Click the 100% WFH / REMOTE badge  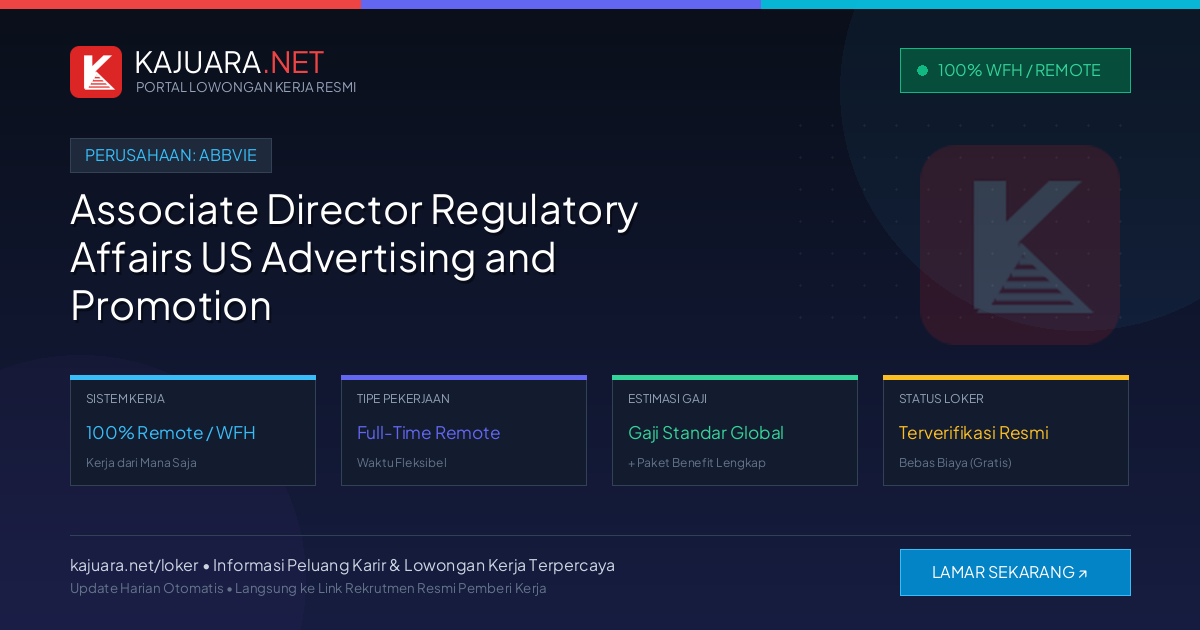[1015, 70]
